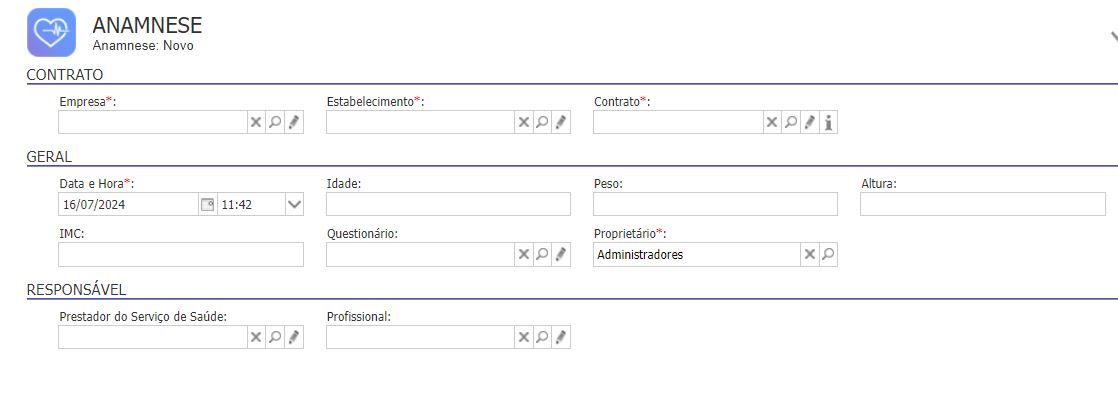Search Prestador do Serviço de Saúde
Screen dimensions: 1118x396
tap(275, 337)
